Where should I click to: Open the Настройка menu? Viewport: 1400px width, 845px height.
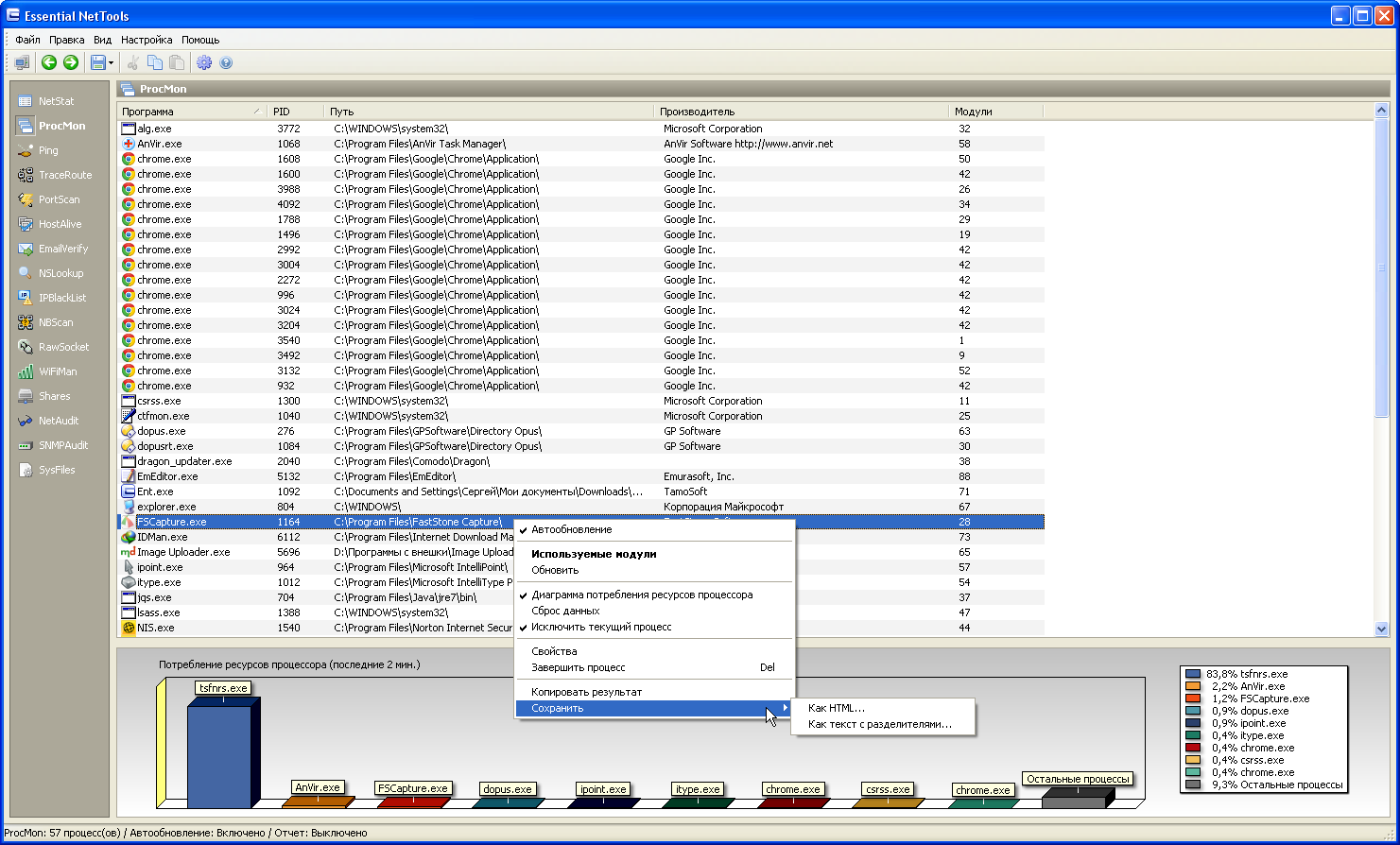click(147, 40)
